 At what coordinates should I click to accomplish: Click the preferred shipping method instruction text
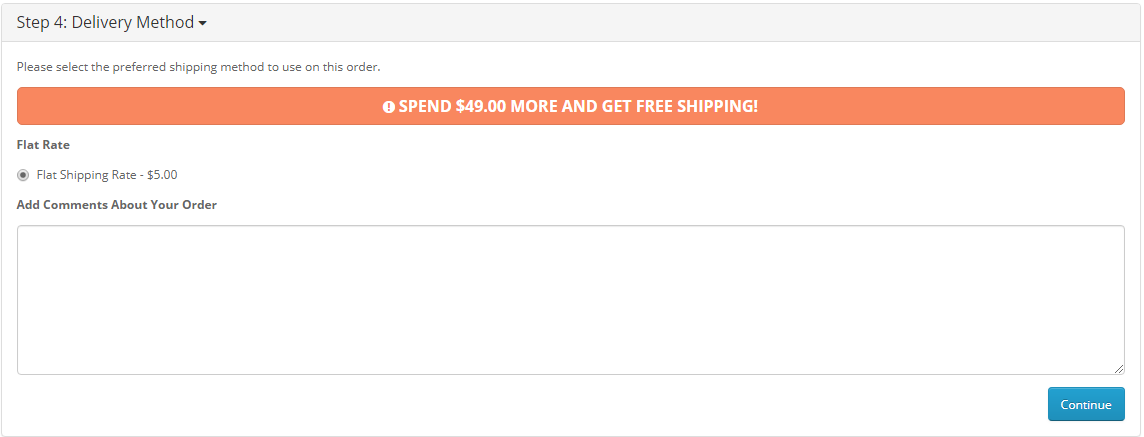click(x=198, y=67)
